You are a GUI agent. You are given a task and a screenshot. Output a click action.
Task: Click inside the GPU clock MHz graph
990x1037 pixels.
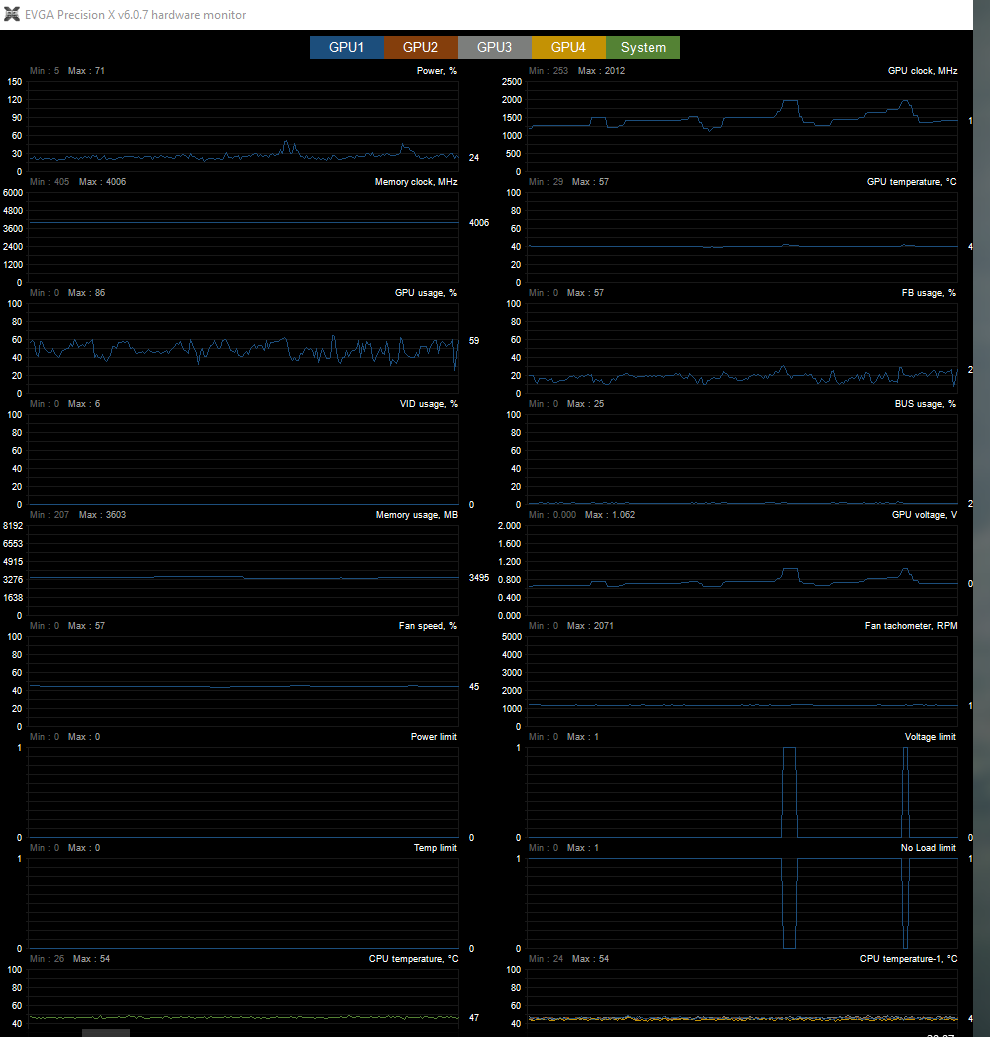coord(742,126)
